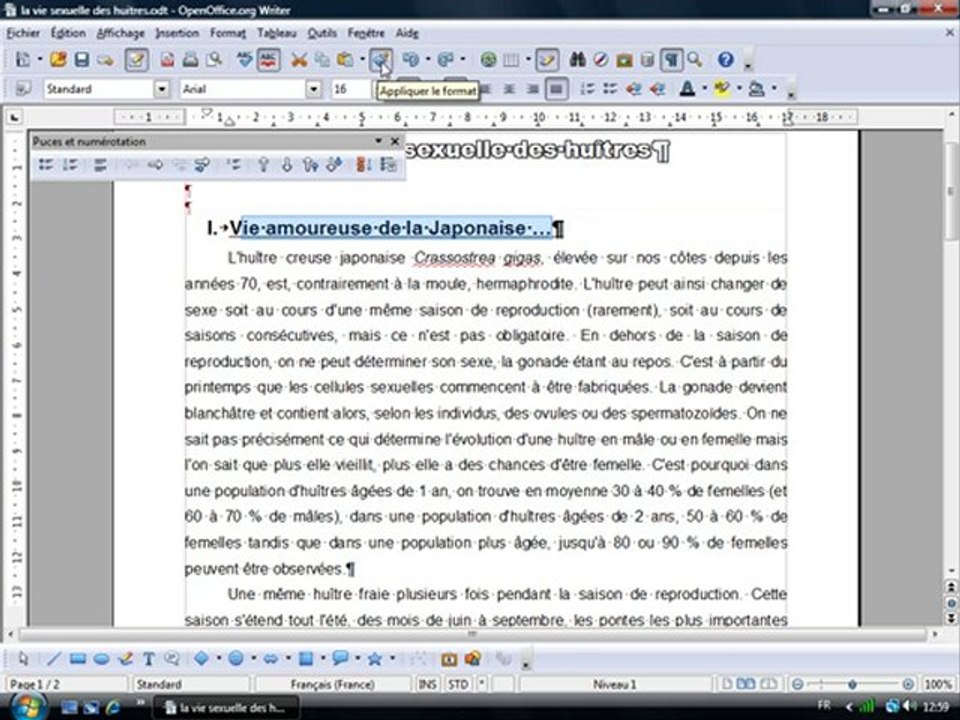Click the Windows Start button

(27, 707)
